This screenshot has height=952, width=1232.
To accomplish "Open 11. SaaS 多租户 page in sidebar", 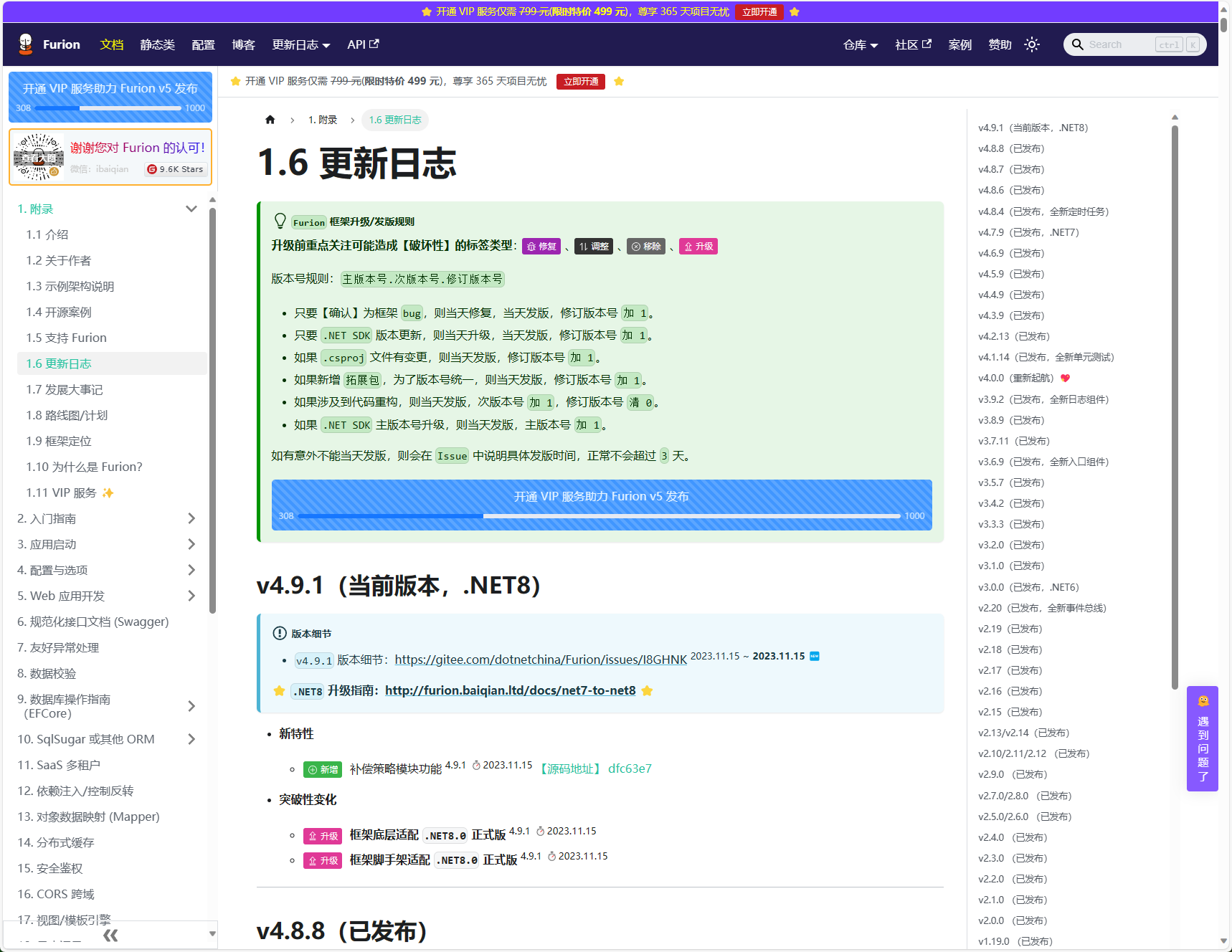I will coord(59,765).
